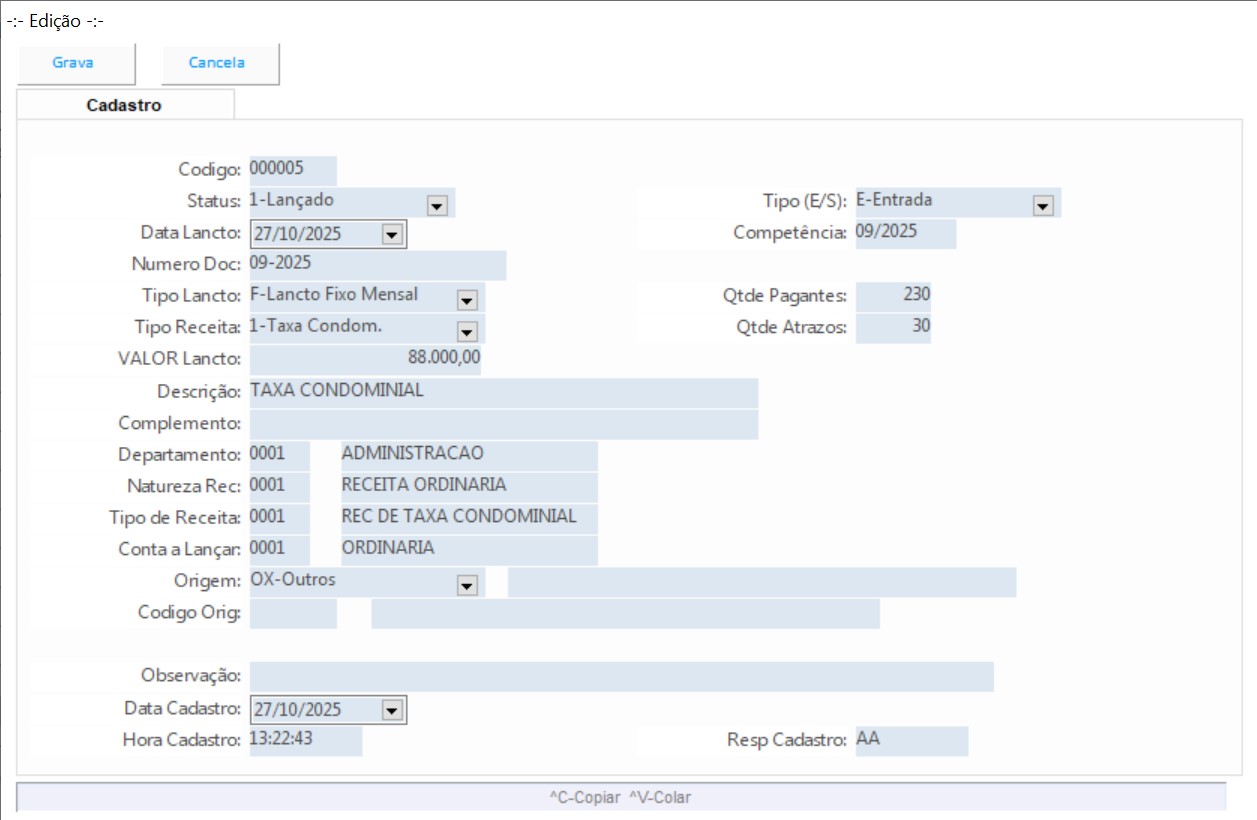
Task: Select the empty Complemento field
Action: [x=503, y=424]
